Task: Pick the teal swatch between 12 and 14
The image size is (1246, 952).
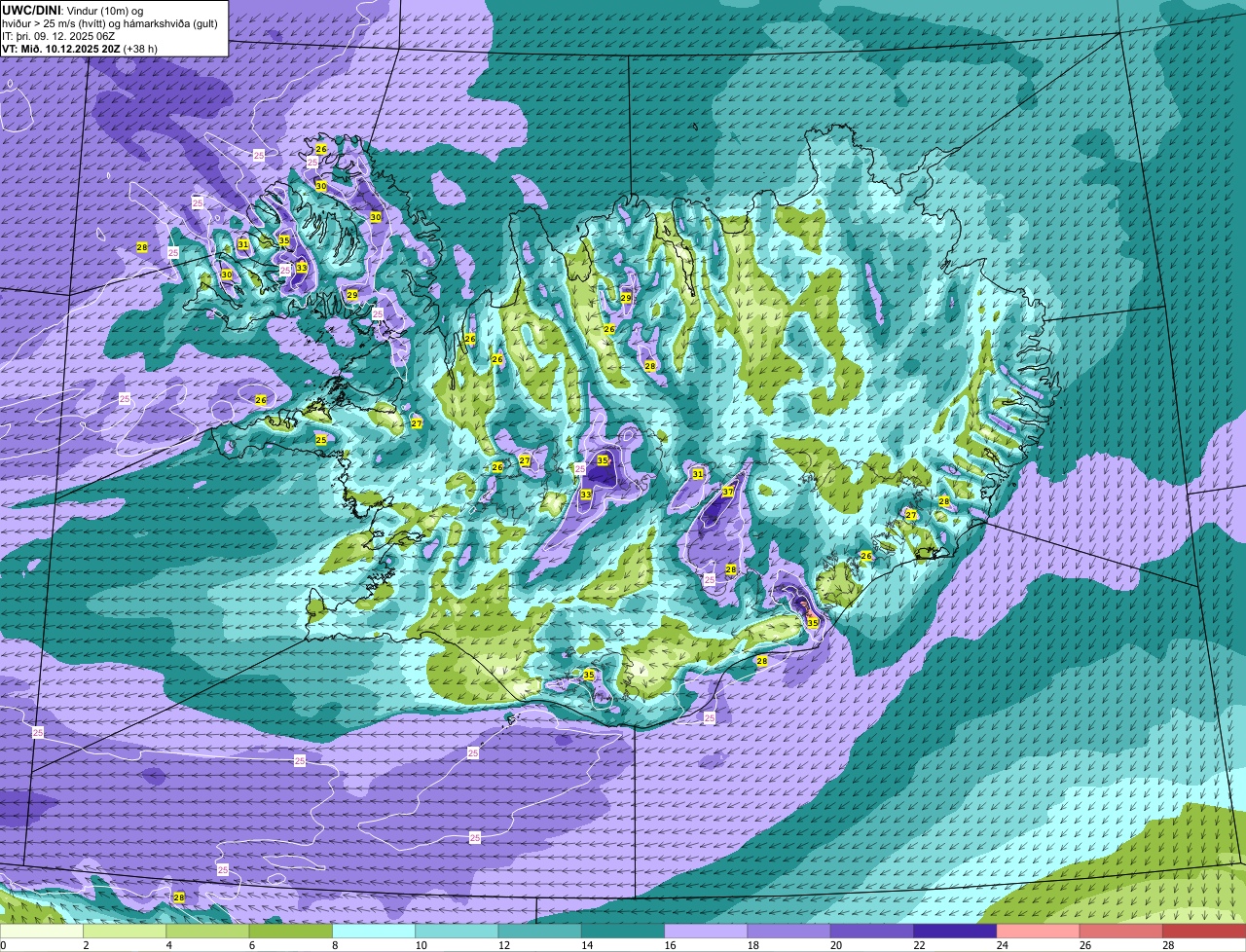Action: pos(540,932)
